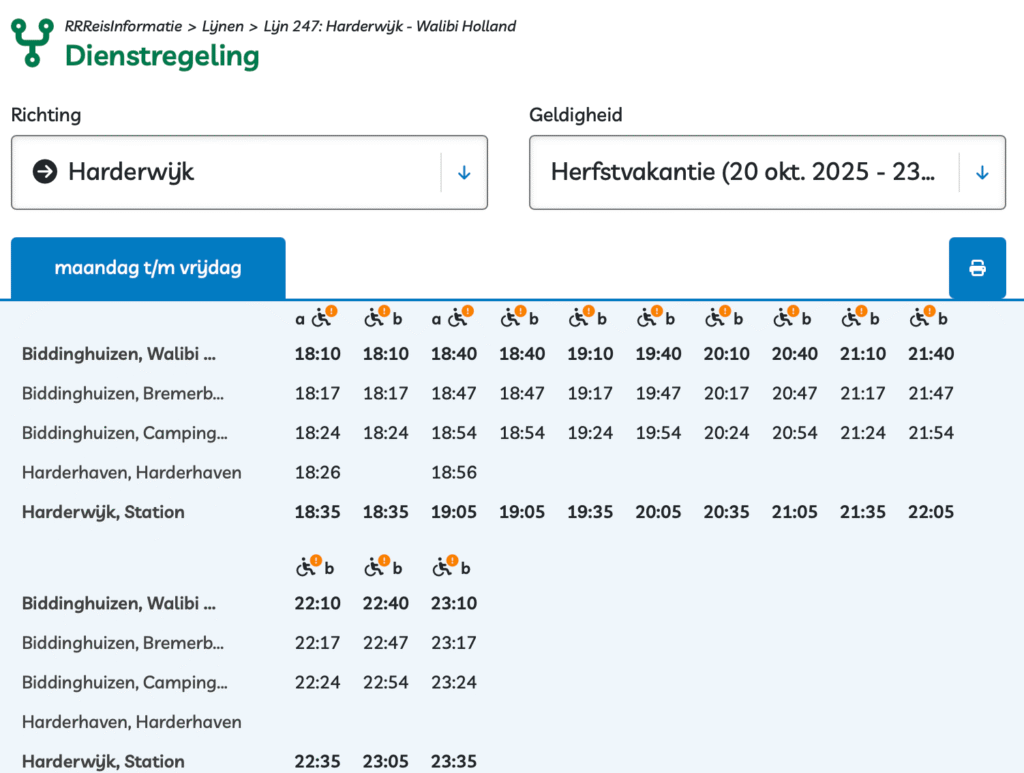Click the wheelchair icon above the 20:10 departure
This screenshot has height=773, width=1024.
(714, 319)
